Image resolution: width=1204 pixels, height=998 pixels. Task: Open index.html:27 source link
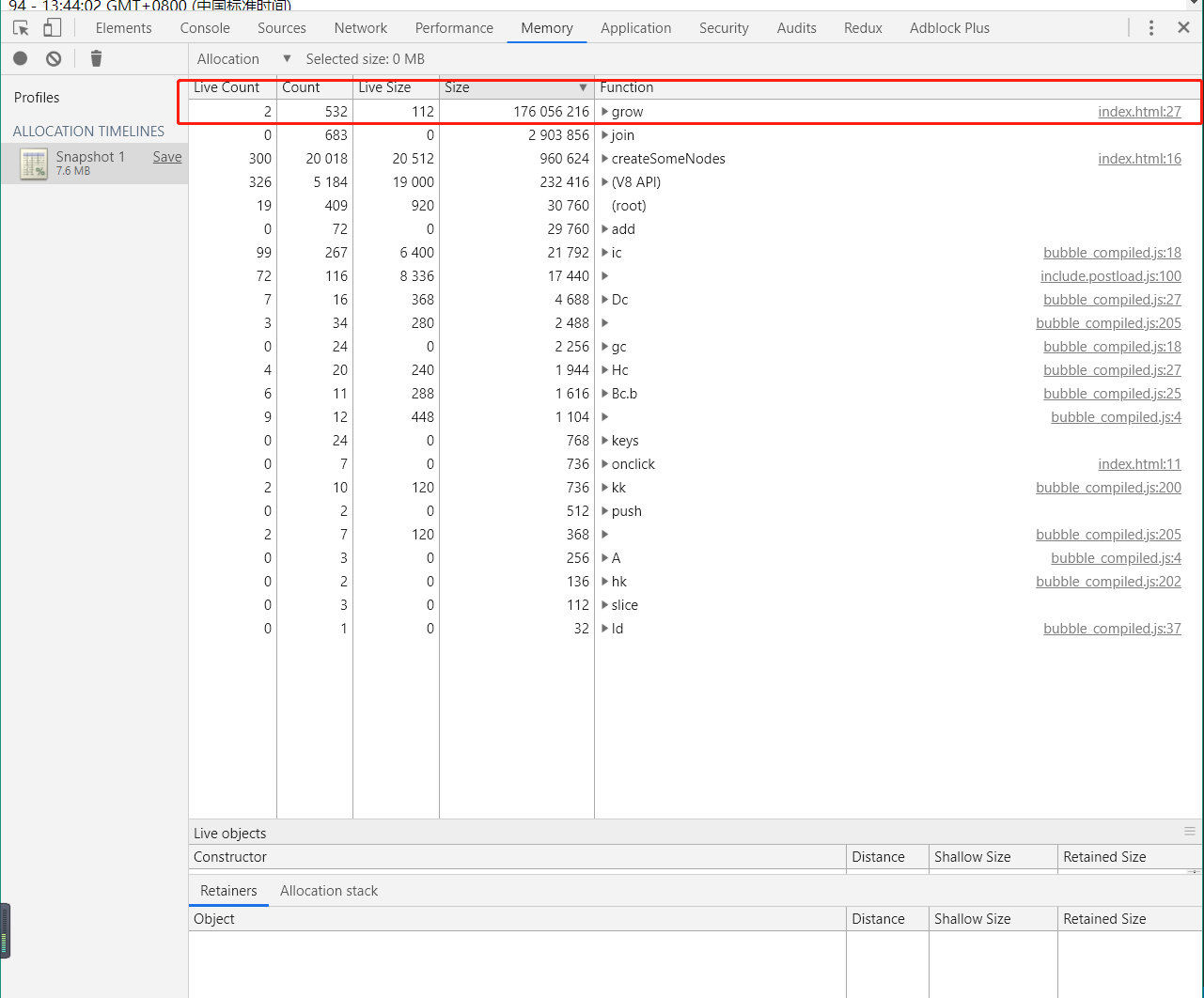[x=1139, y=112]
